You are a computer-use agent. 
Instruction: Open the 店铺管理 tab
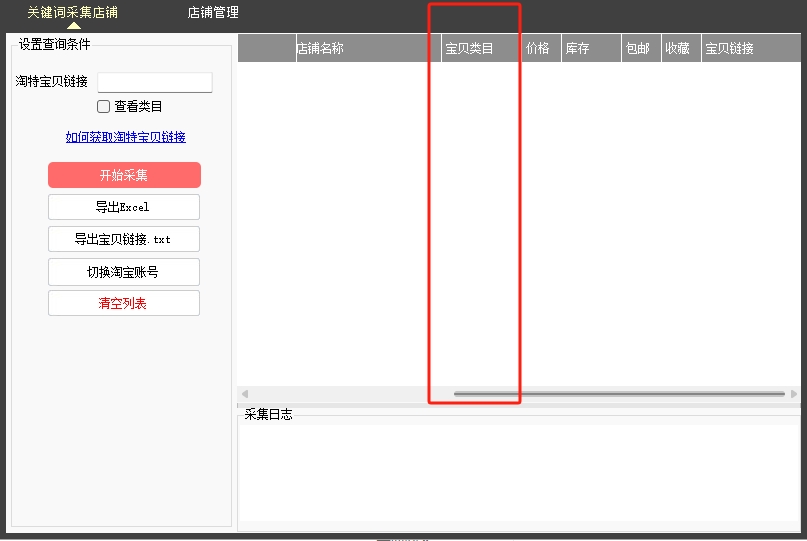coord(213,12)
